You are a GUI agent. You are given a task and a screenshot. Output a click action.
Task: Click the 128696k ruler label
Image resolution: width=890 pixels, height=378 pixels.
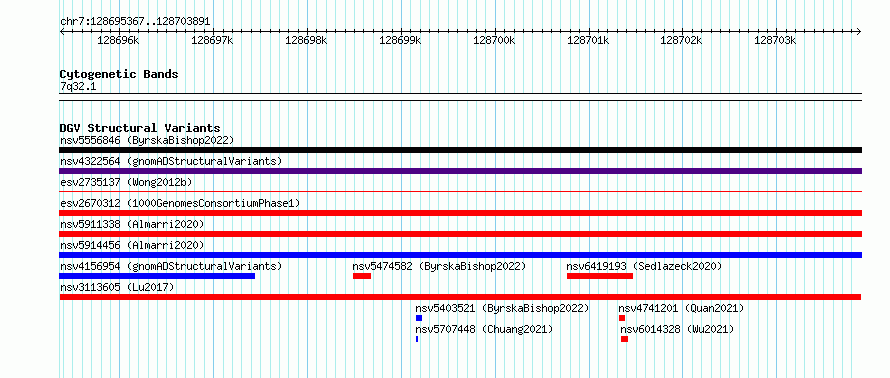(x=118, y=40)
